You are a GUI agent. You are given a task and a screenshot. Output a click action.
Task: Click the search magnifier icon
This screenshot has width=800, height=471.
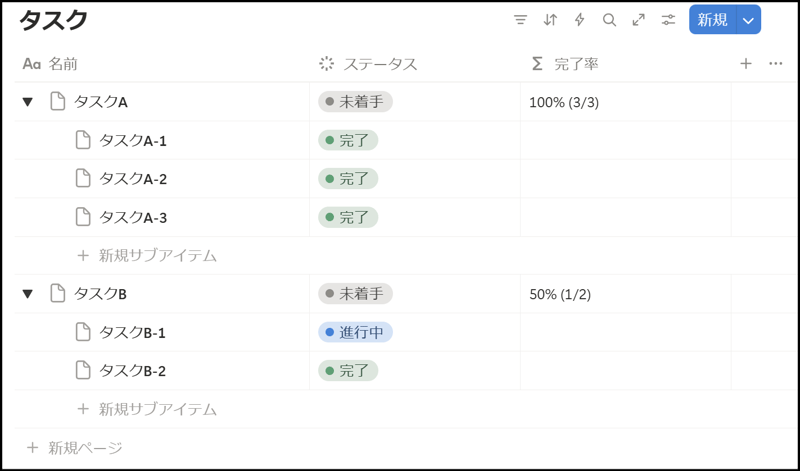tap(609, 20)
